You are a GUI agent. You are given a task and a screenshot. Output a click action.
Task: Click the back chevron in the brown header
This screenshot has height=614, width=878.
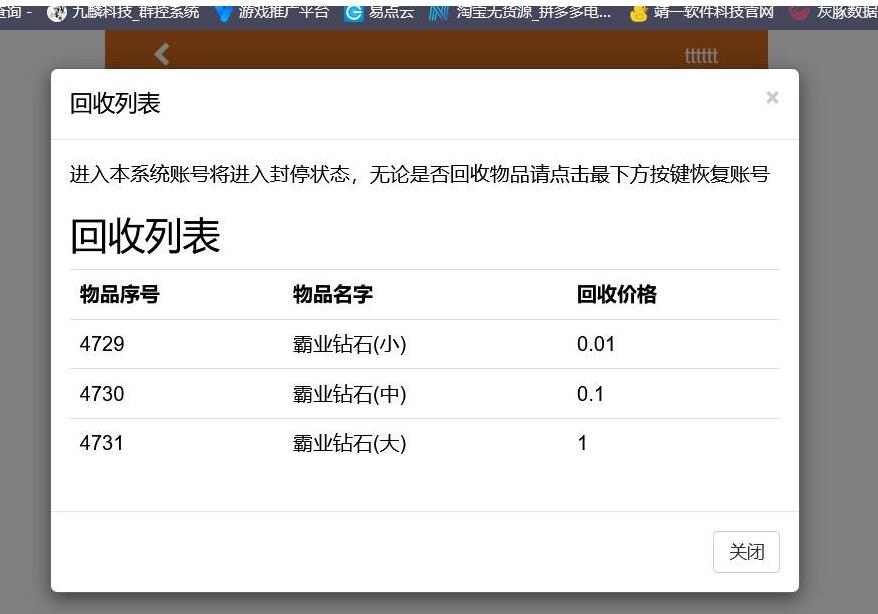(x=162, y=54)
